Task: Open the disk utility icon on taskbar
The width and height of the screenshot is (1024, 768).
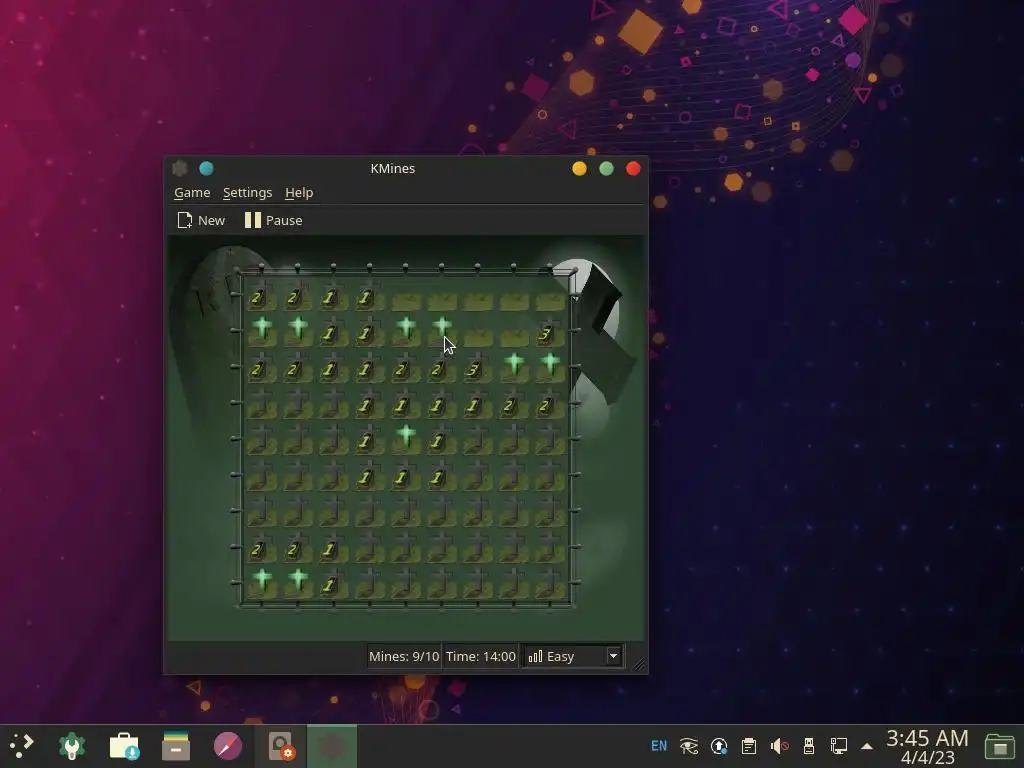Action: [x=281, y=746]
